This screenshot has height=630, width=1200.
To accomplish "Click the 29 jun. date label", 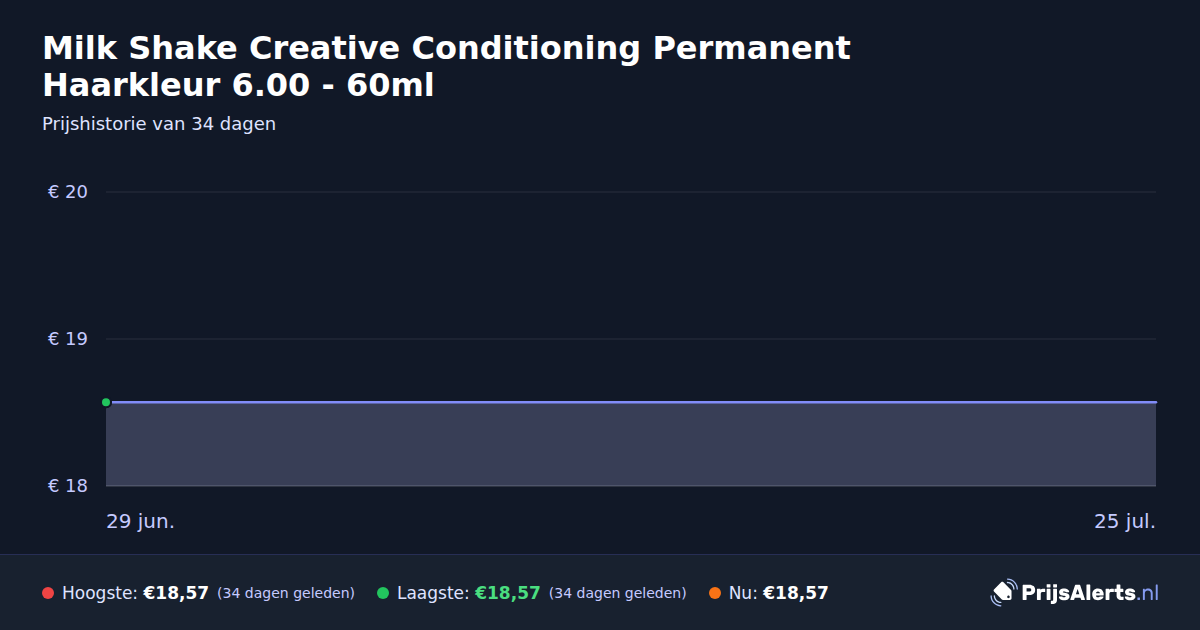I will (x=141, y=521).
